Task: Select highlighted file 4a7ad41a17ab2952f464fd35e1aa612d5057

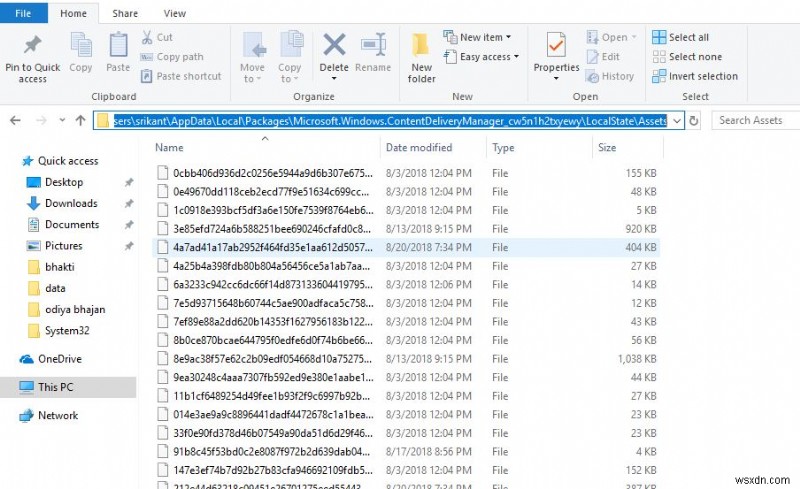Action: [406, 247]
